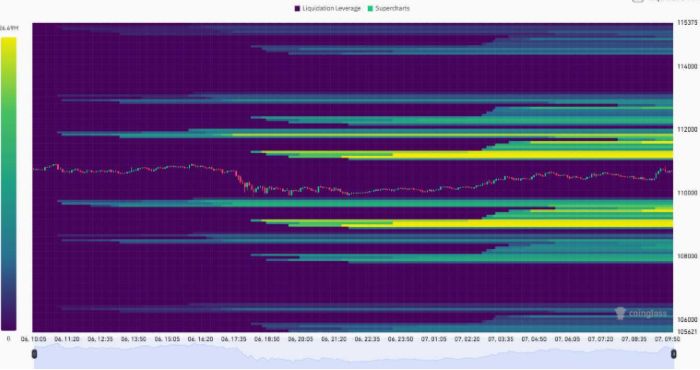This screenshot has height=370, width=700.
Task: Click the partially visible top-right toolbar icon
Action: pyautogui.click(x=638, y=1)
